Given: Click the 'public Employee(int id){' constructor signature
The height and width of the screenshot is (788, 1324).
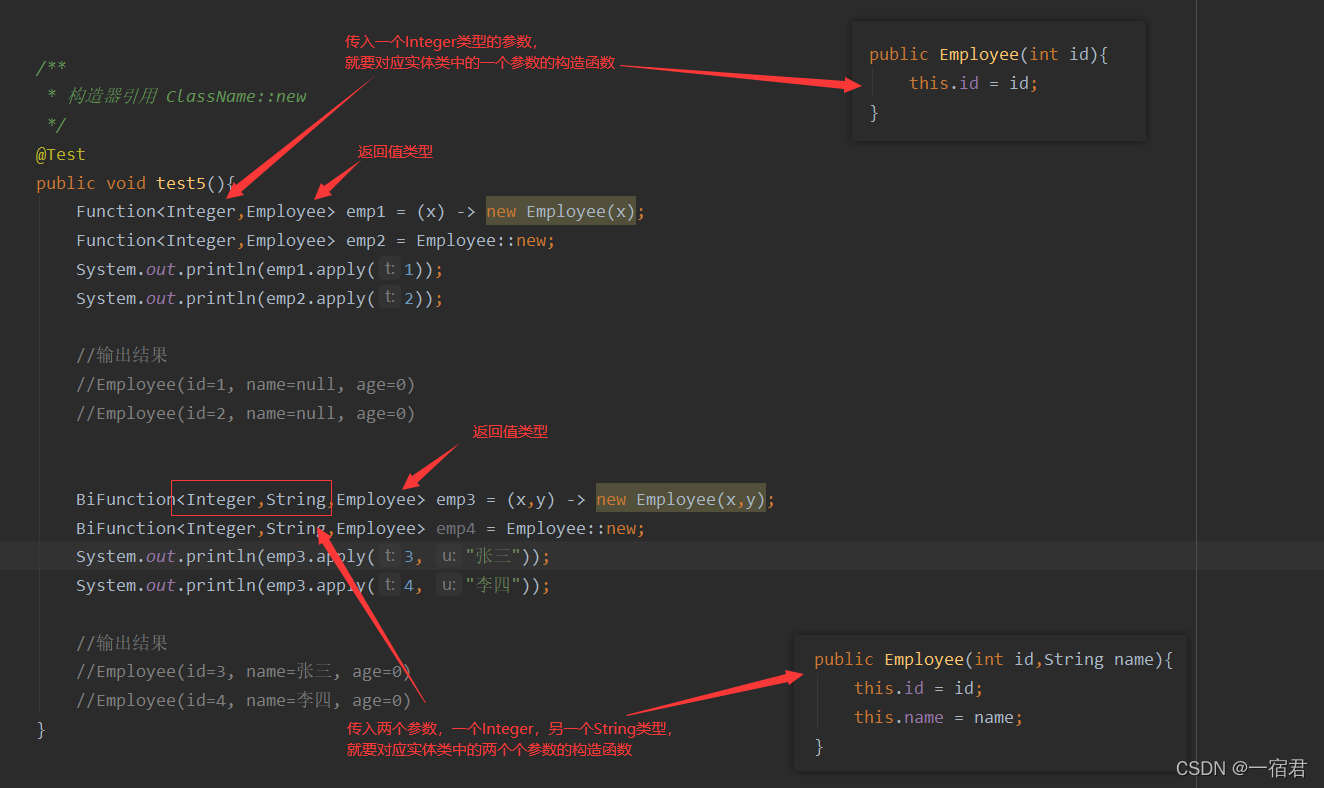Looking at the screenshot, I should click(x=989, y=54).
